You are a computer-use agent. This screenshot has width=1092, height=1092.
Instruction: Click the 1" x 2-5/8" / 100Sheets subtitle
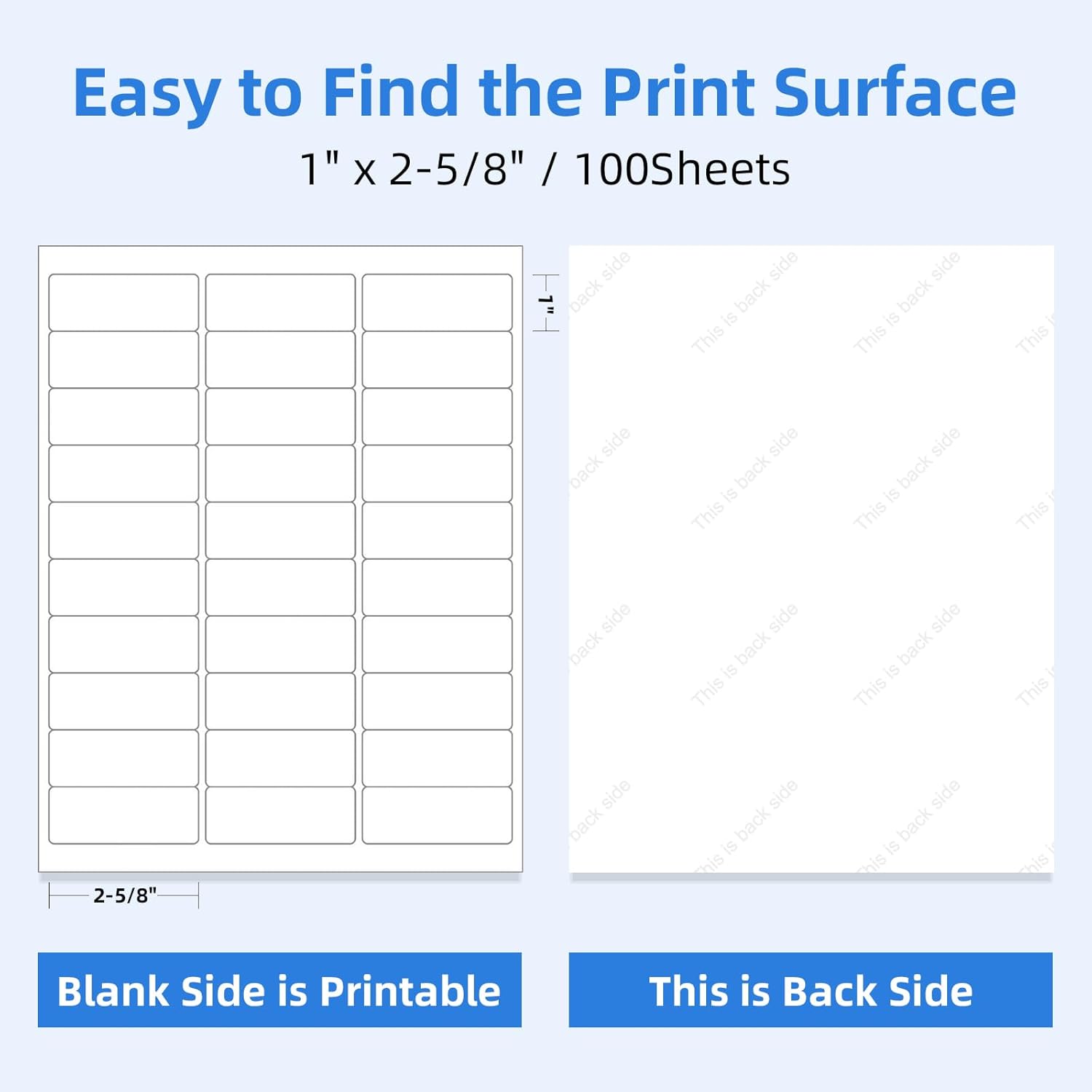[x=545, y=170]
